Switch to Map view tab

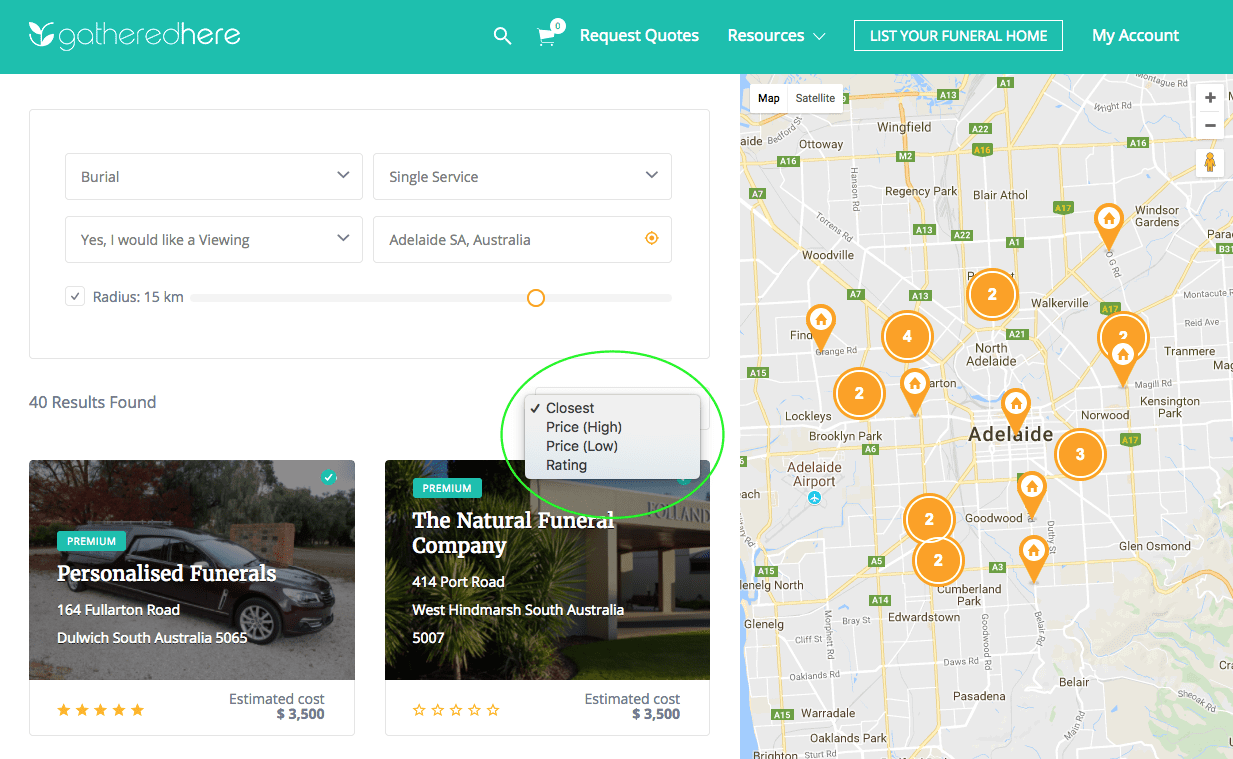click(x=769, y=98)
